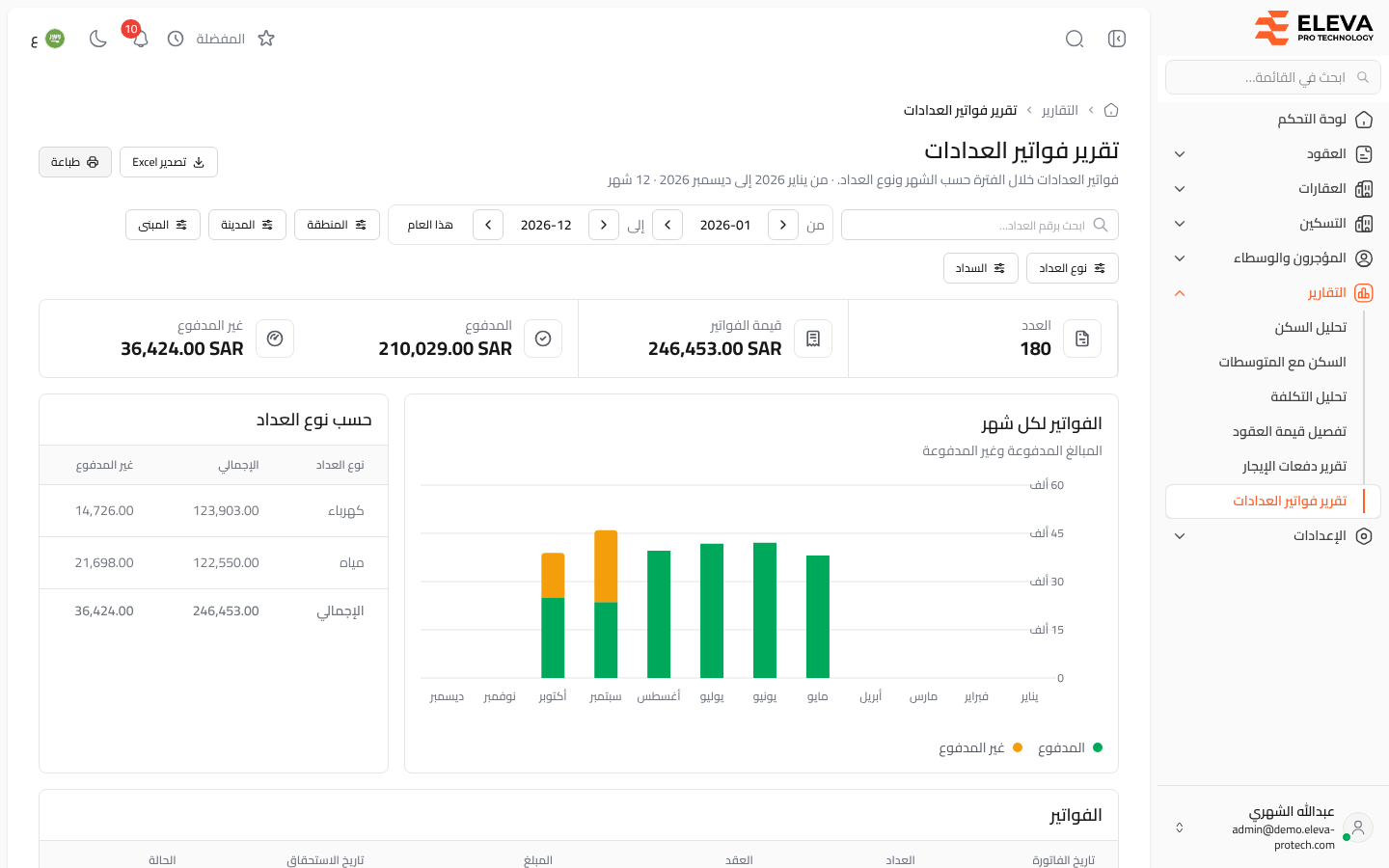Click the تصدير Excel button
This screenshot has height=868, width=1389.
point(169,162)
